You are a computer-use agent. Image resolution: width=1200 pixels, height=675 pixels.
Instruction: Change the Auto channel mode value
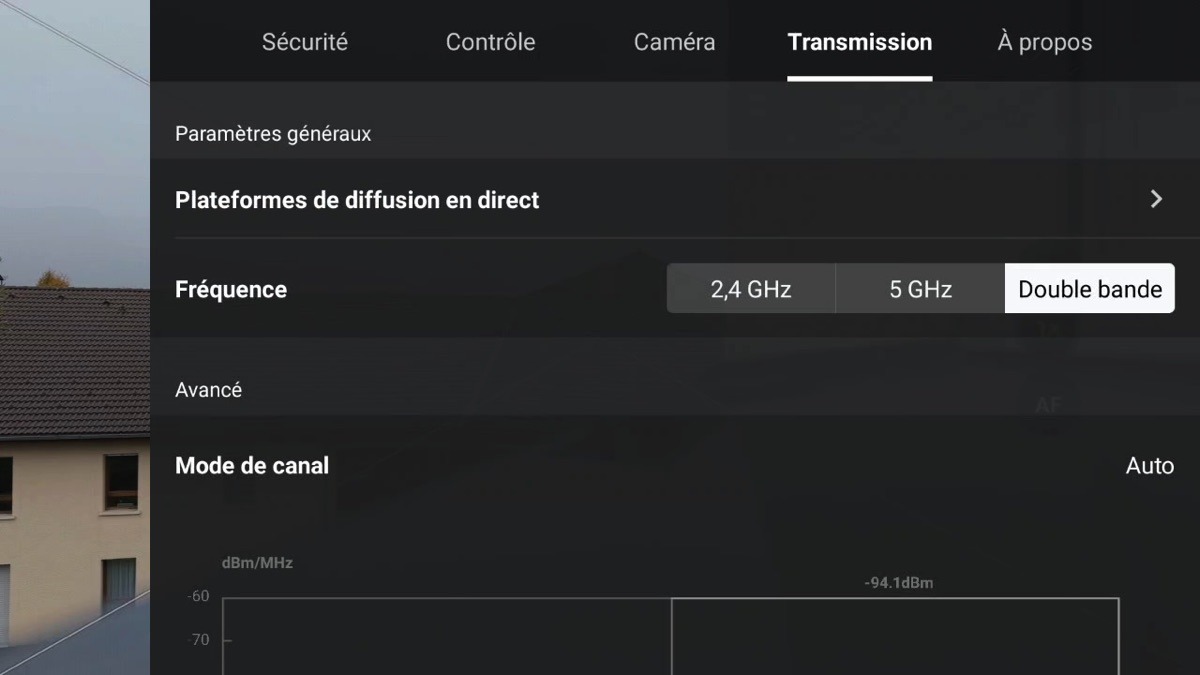pyautogui.click(x=1150, y=466)
